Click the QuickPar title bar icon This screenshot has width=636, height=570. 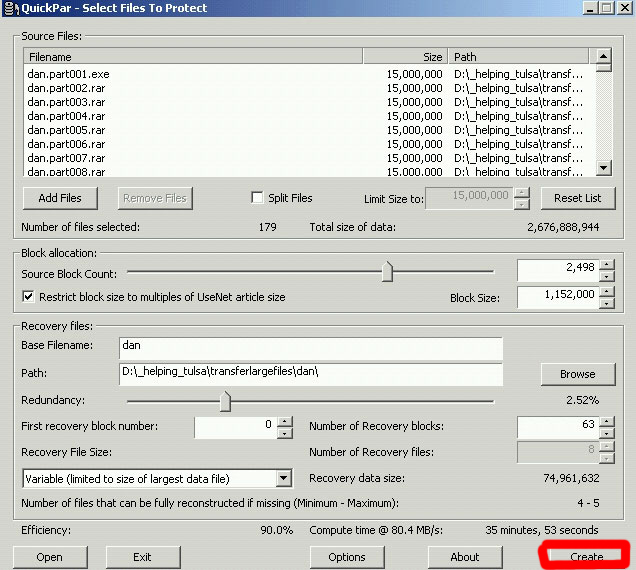(11, 8)
